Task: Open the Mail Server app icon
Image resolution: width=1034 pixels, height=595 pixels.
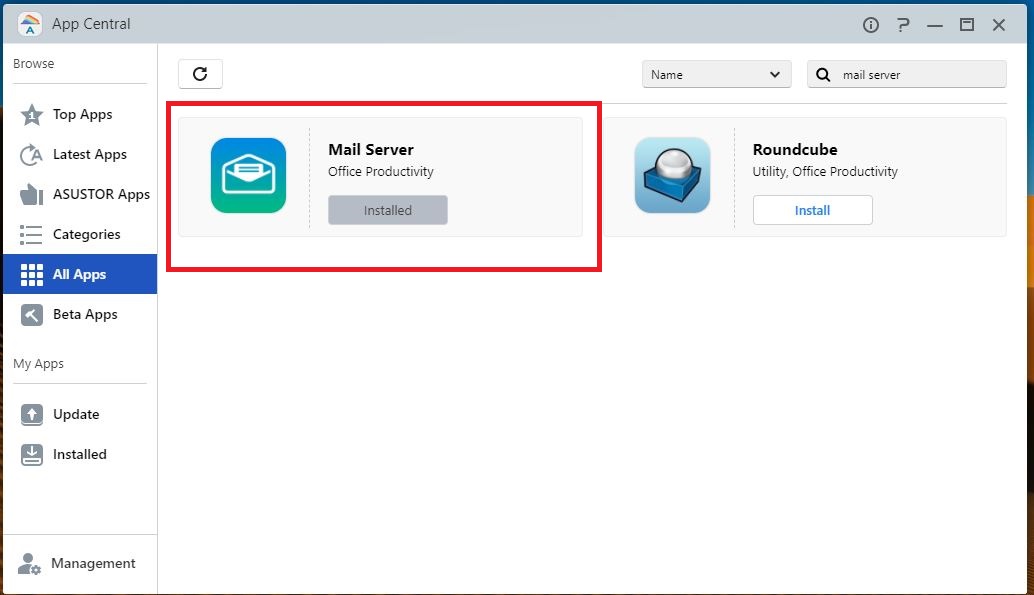Action: tap(249, 175)
